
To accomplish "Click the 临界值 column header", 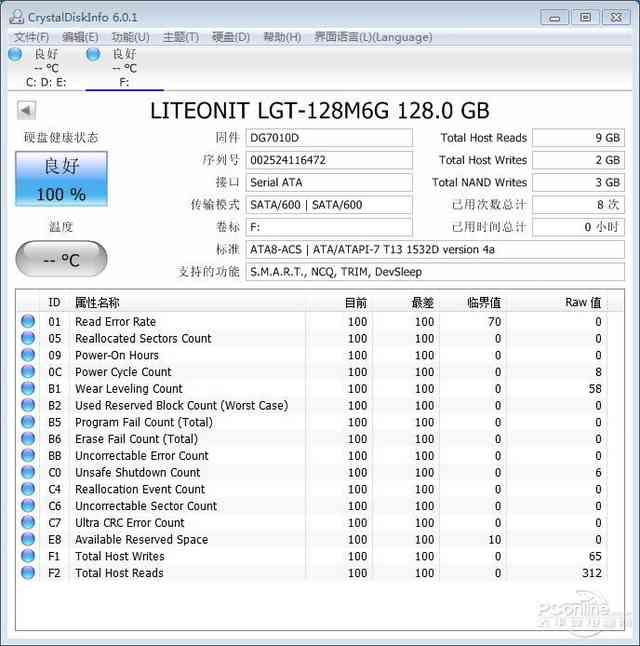I will [473, 302].
